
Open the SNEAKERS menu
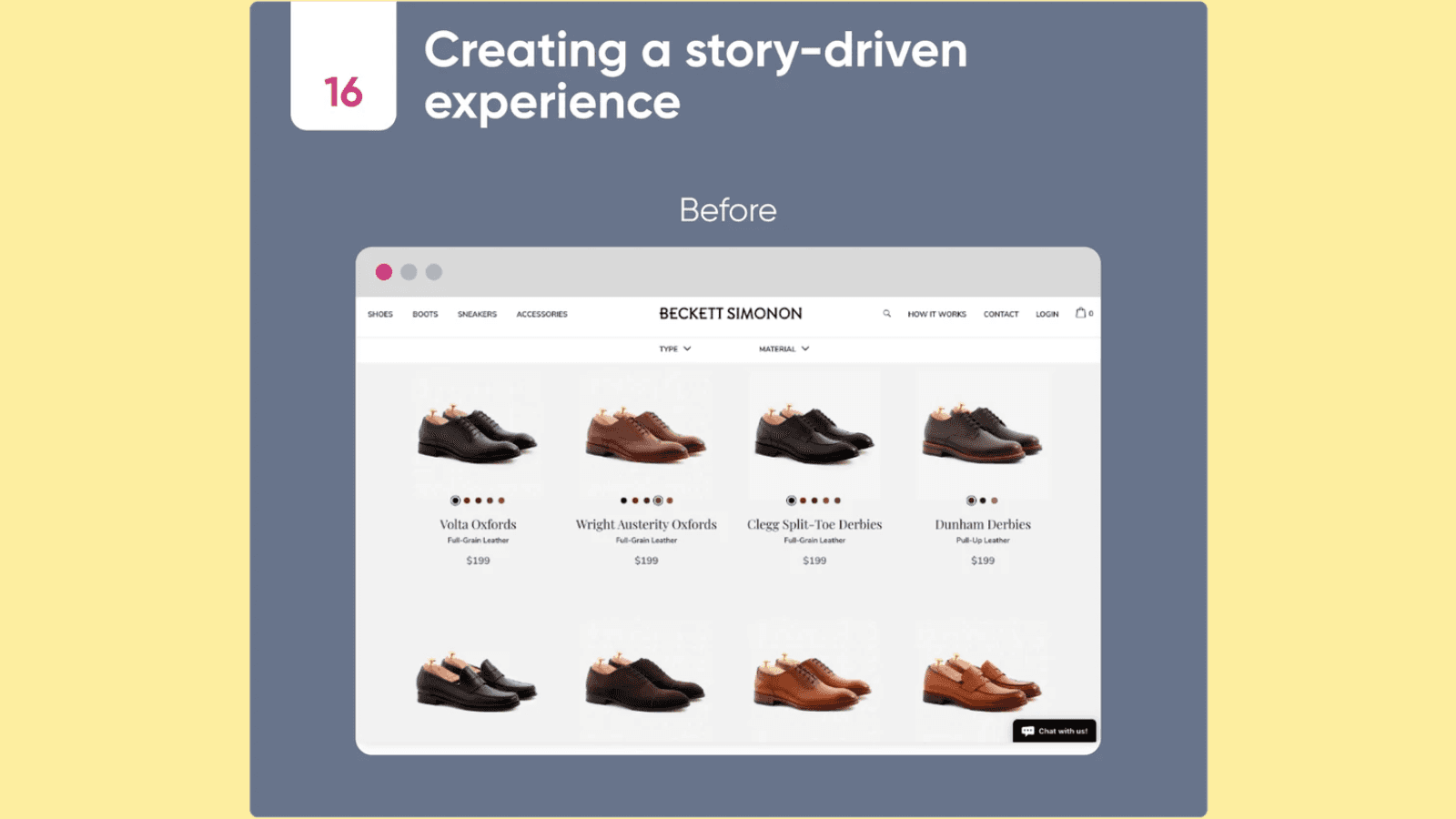click(477, 314)
